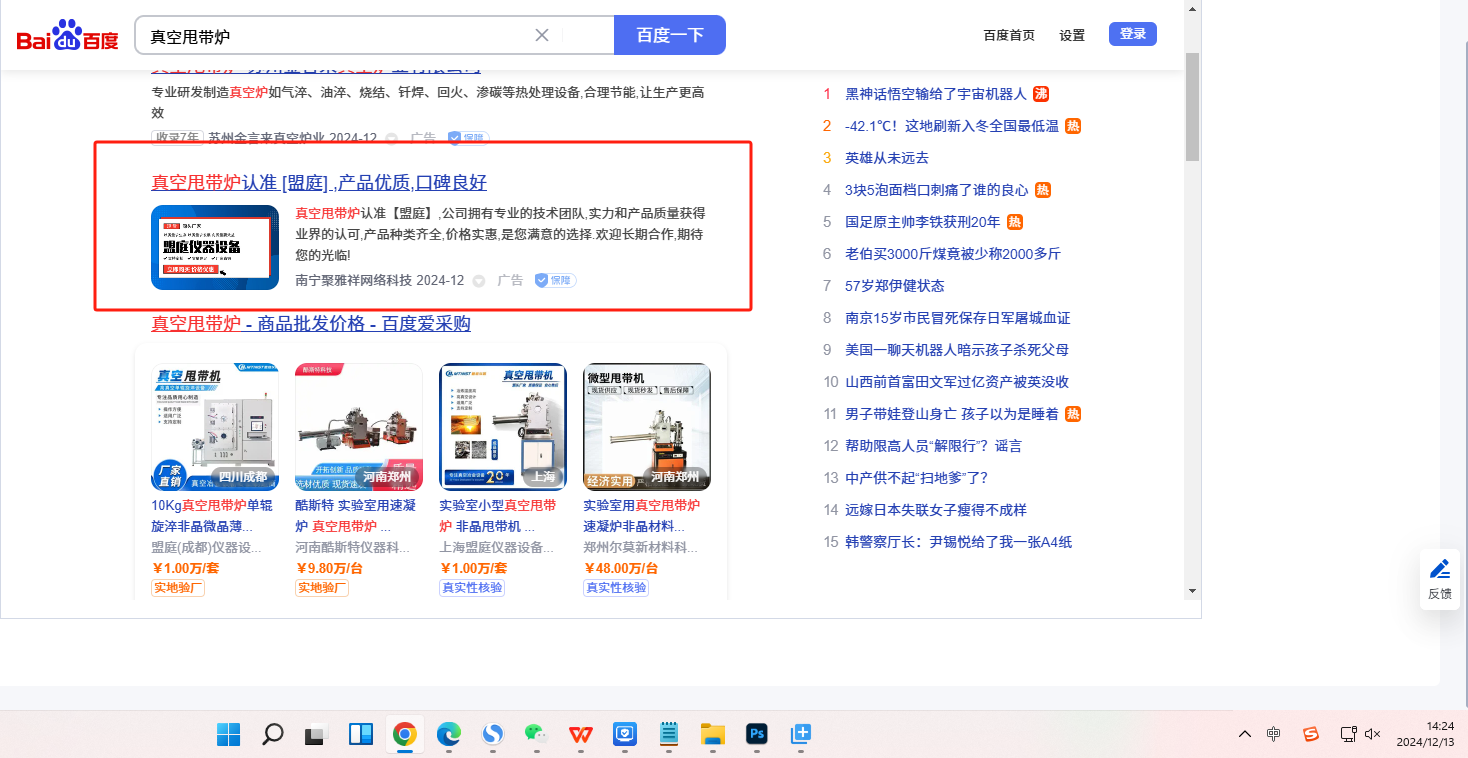Launch WPS Office from the taskbar

tap(581, 734)
